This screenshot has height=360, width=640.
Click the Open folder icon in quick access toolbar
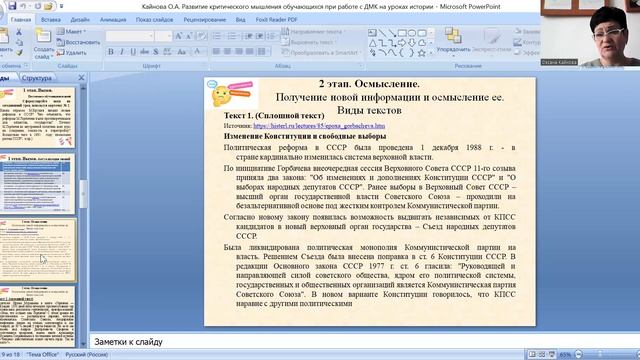[49, 6]
